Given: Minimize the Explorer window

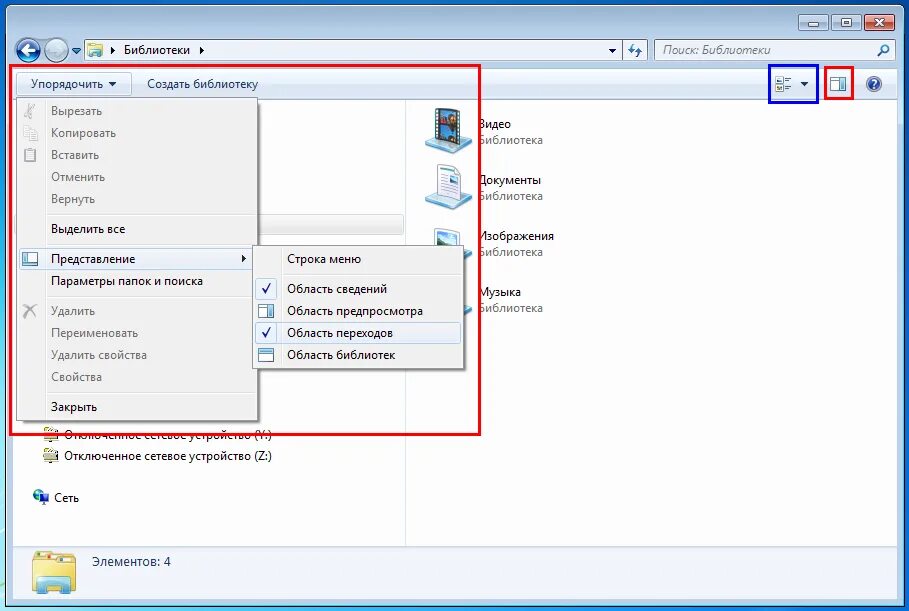Looking at the screenshot, I should click(x=813, y=23).
